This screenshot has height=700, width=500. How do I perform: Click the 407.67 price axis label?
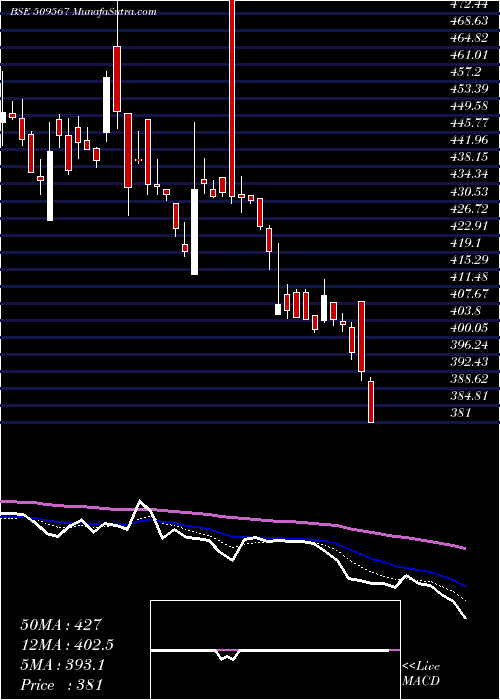coord(467,294)
